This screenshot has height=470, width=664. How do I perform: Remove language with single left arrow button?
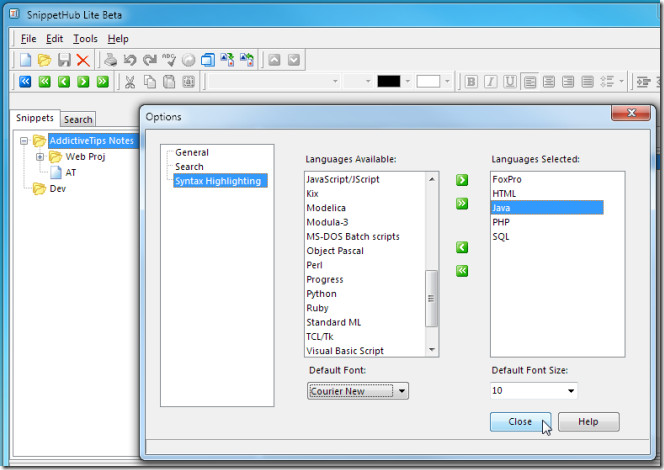coord(462,247)
